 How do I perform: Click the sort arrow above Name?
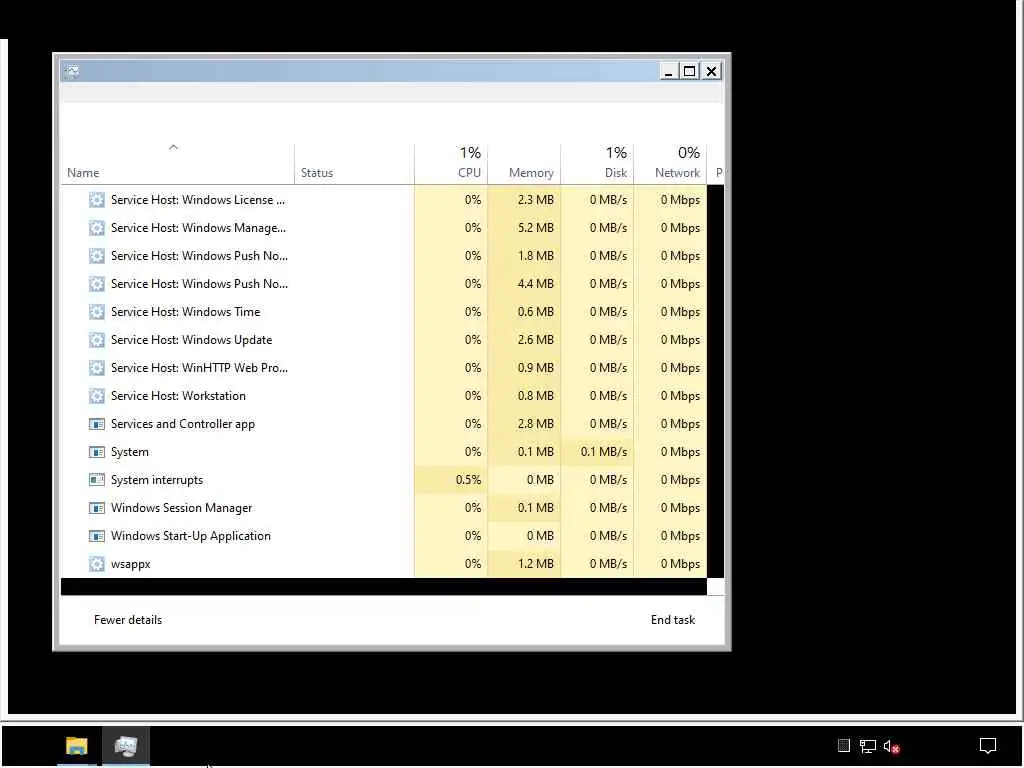[173, 148]
